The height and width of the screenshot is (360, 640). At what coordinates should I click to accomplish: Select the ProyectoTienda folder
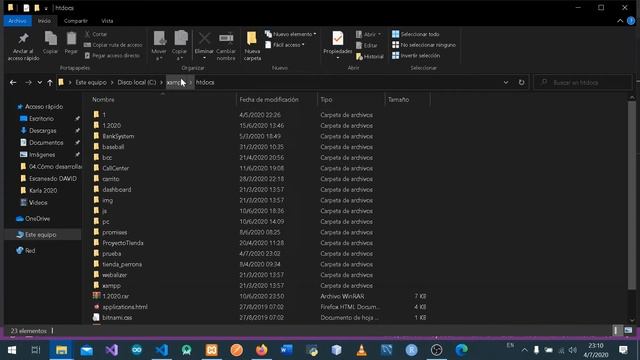122,243
